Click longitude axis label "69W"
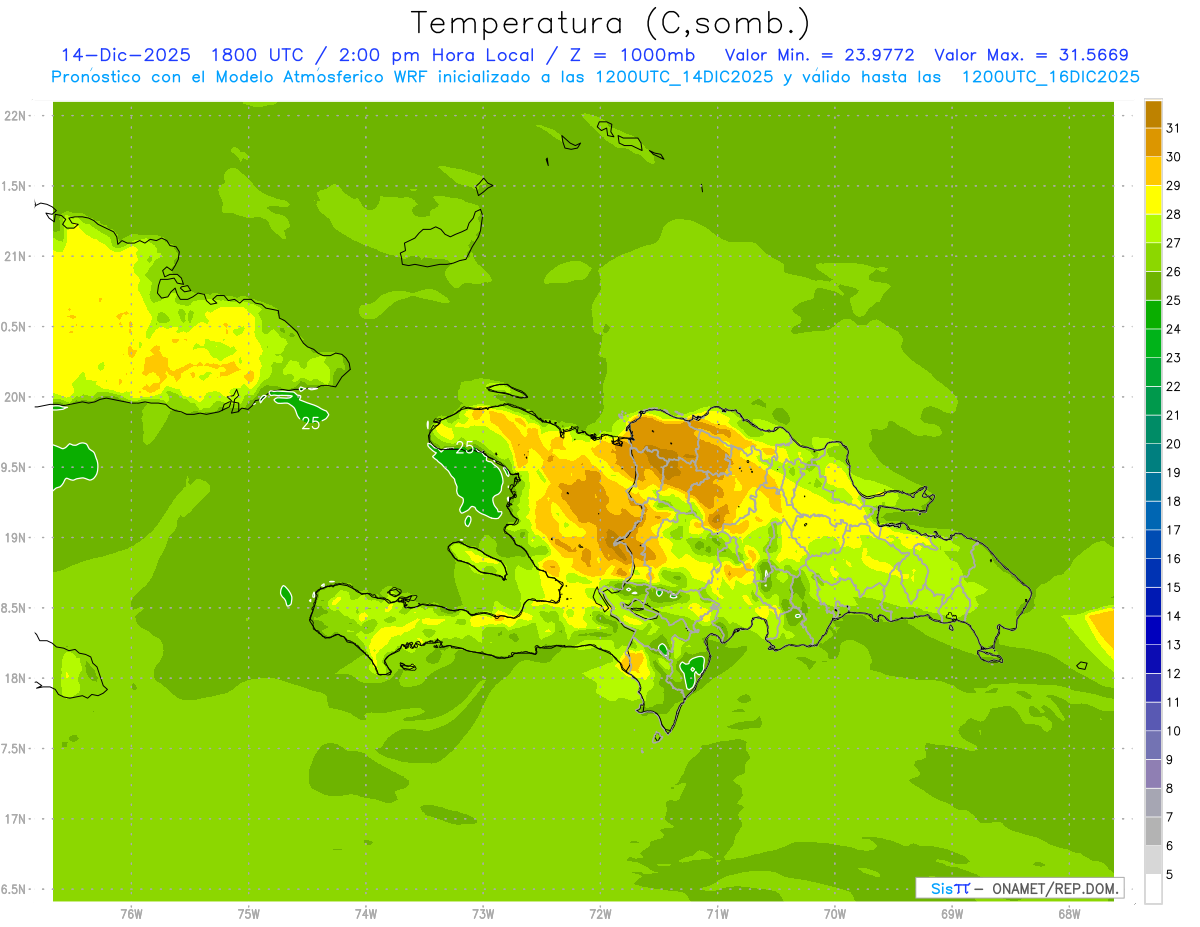Viewport: 1200px width, 927px height. point(952,914)
